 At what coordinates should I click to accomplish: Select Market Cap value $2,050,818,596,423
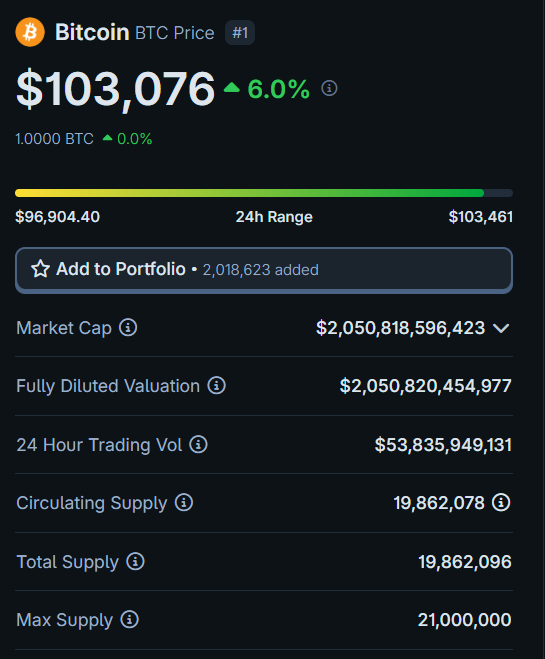[x=400, y=328]
